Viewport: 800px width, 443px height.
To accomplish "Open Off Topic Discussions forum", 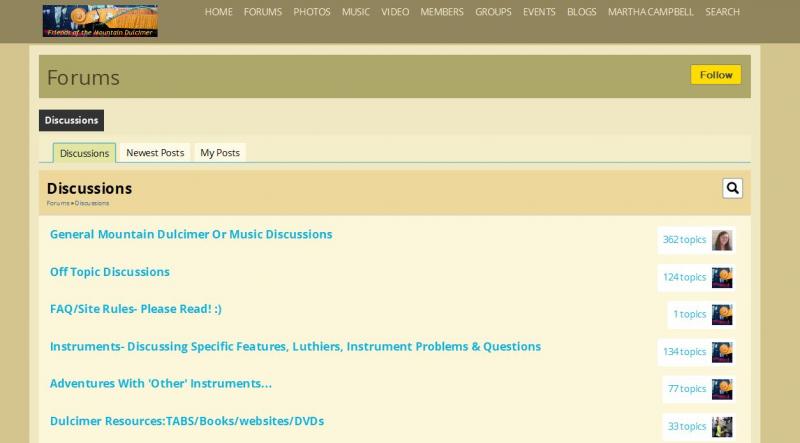I will (110, 272).
